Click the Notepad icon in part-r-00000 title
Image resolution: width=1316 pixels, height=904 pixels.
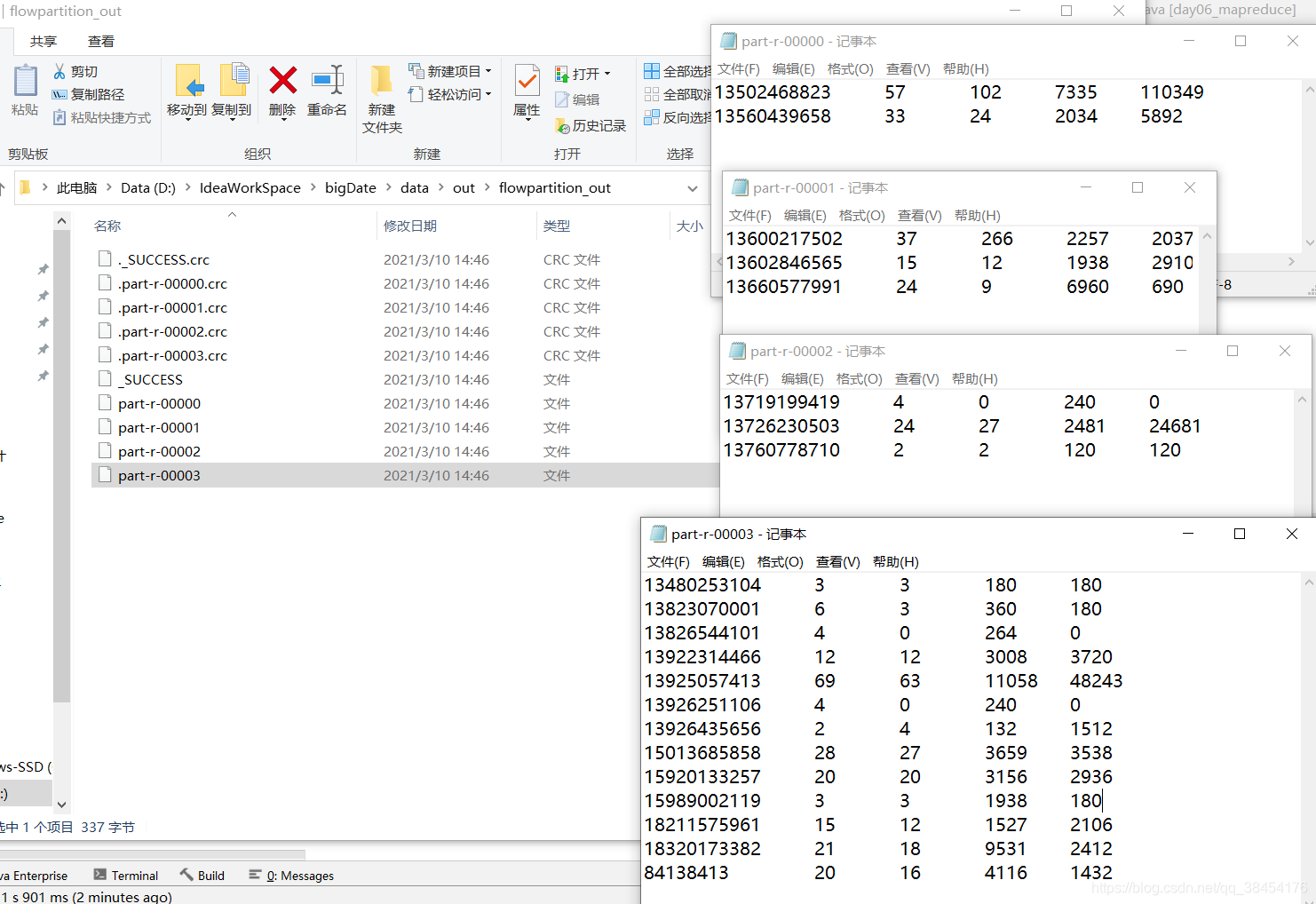click(x=728, y=41)
